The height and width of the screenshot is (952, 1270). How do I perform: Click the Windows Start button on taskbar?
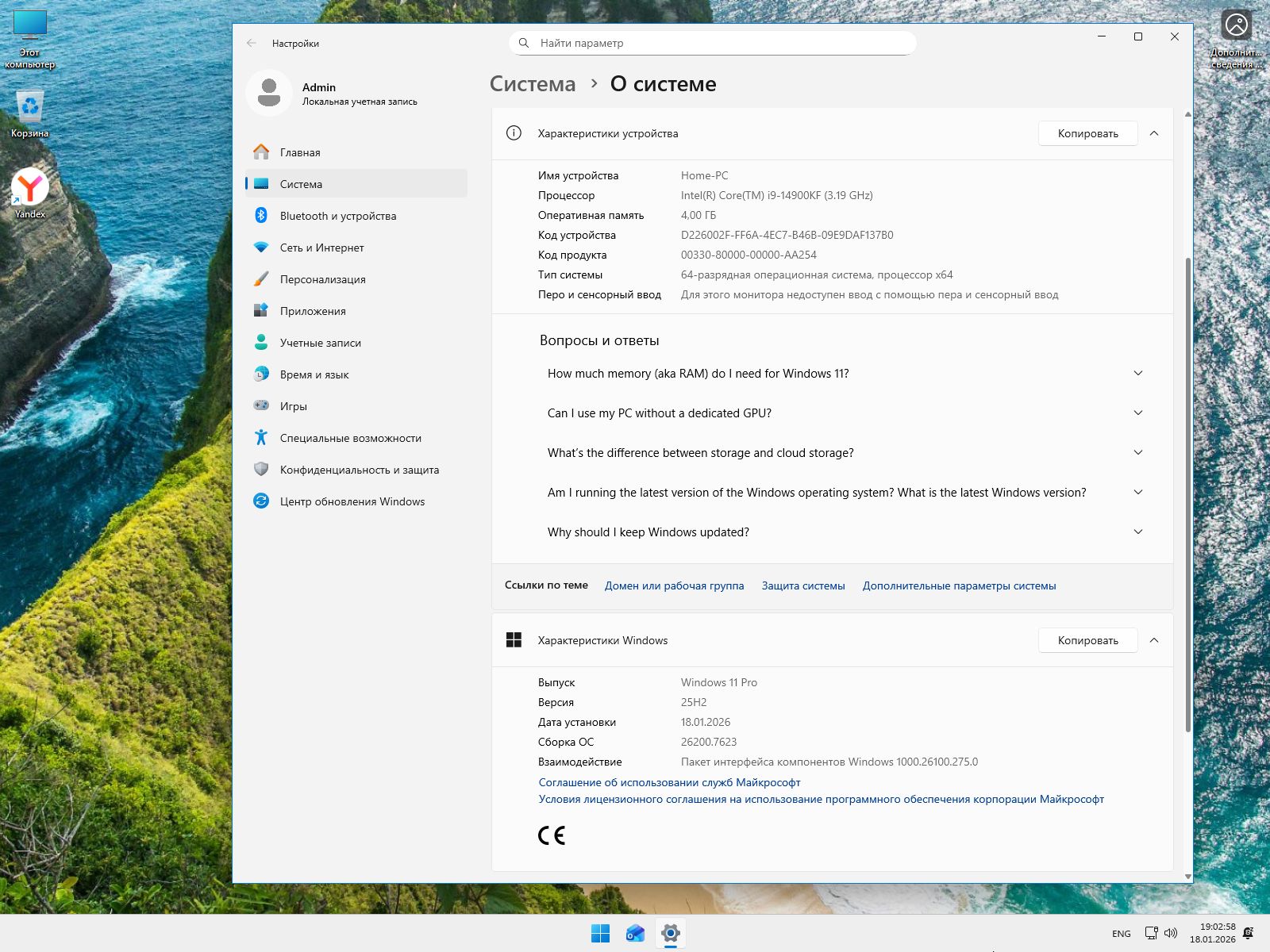pos(601,934)
